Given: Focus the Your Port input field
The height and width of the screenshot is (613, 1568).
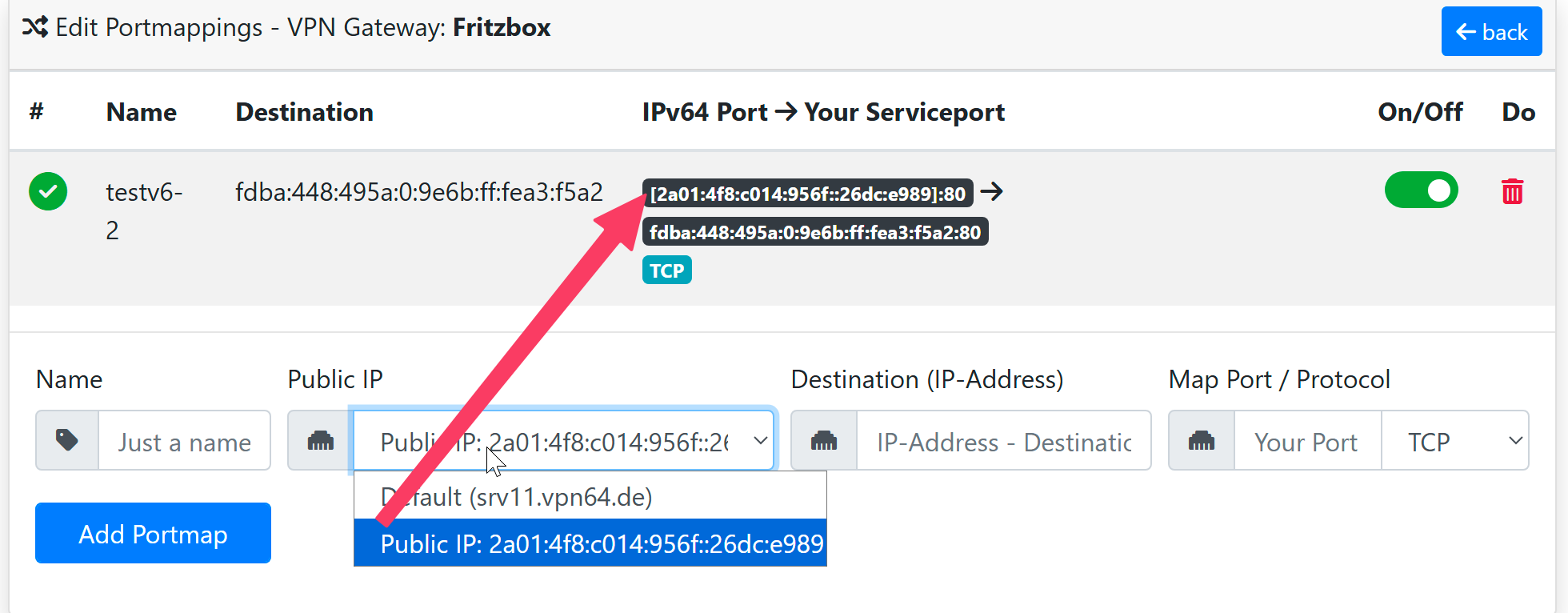Looking at the screenshot, I should (1306, 440).
